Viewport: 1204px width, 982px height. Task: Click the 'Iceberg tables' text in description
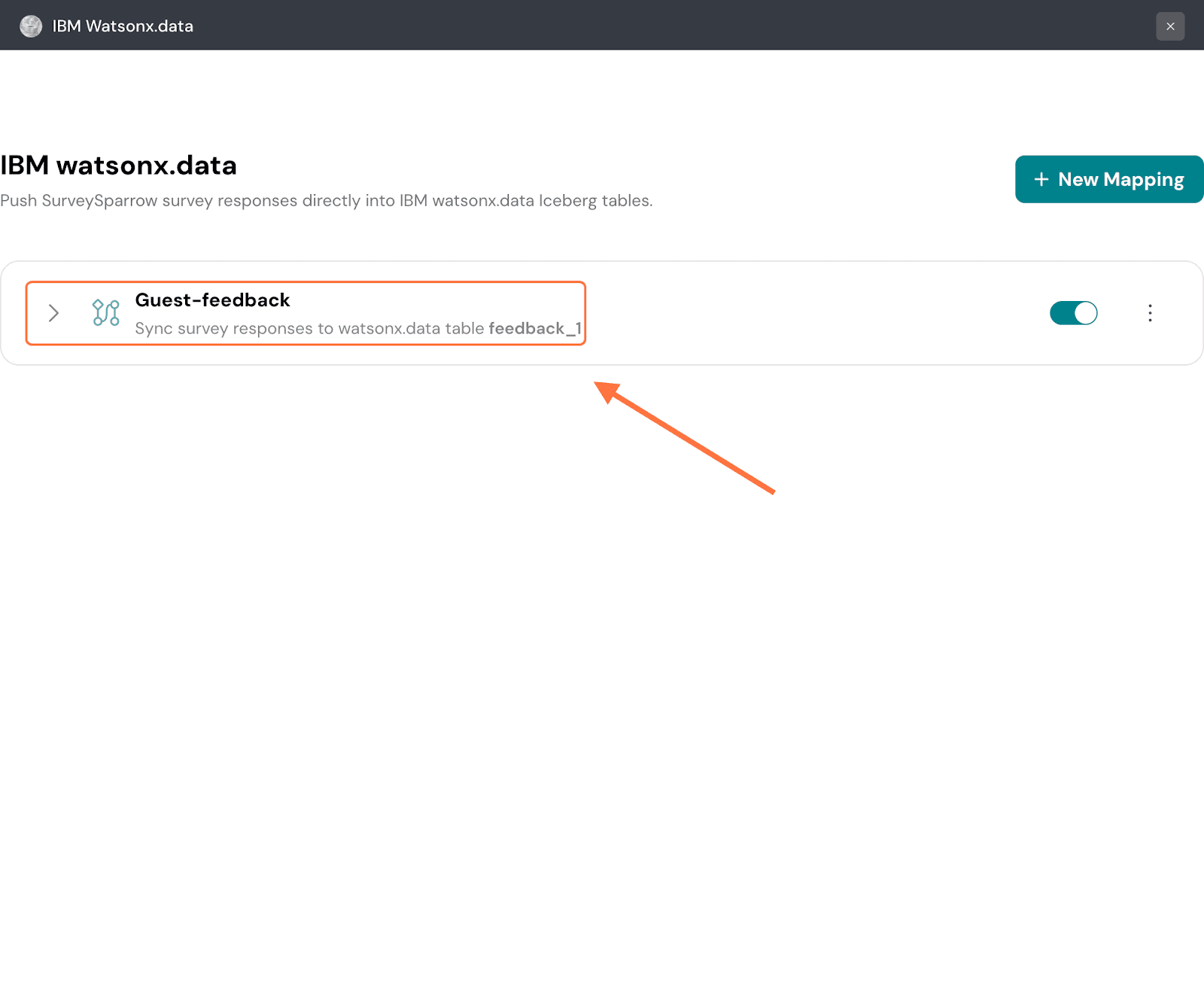pyautogui.click(x=594, y=201)
